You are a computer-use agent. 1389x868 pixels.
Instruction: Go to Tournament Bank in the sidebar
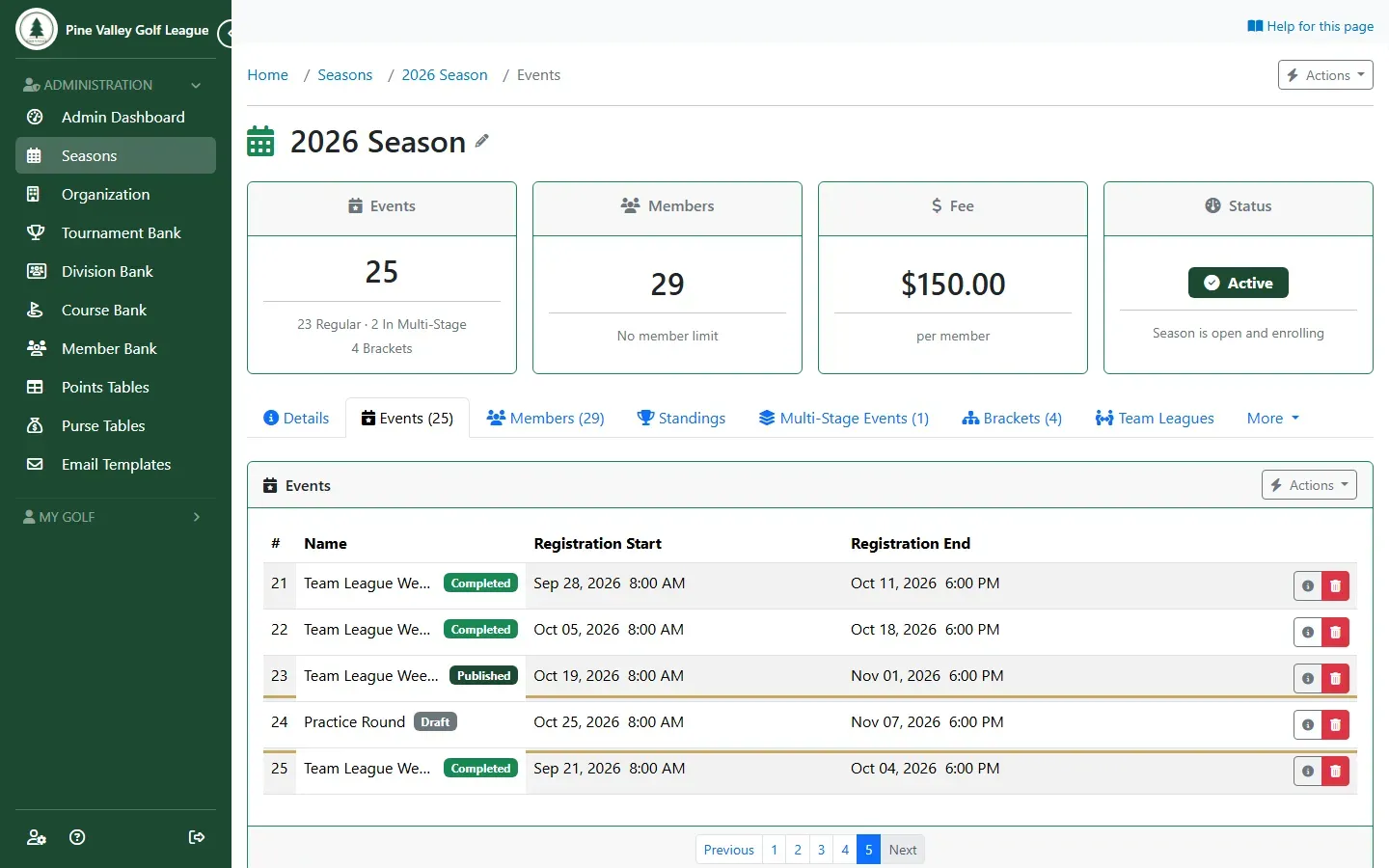116,232
